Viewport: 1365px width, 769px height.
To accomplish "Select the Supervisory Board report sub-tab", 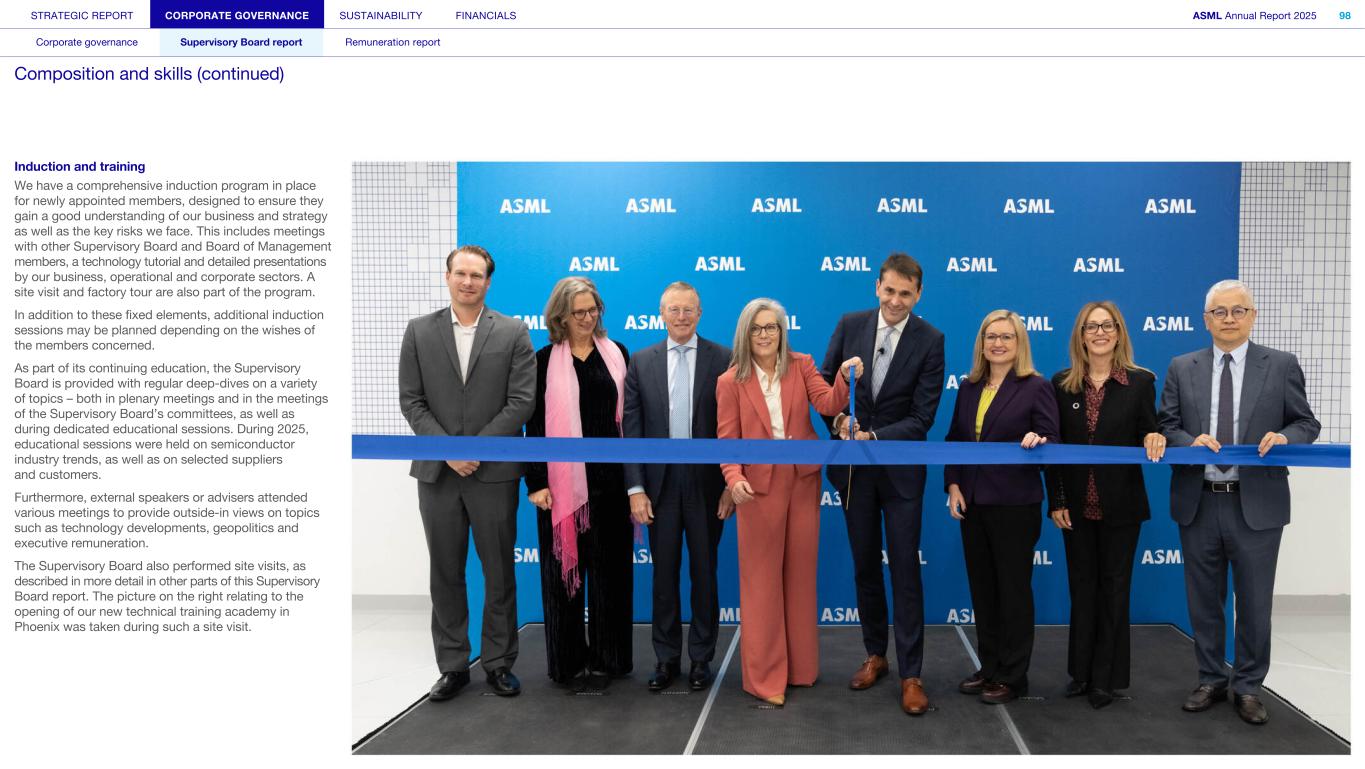I will (x=241, y=42).
